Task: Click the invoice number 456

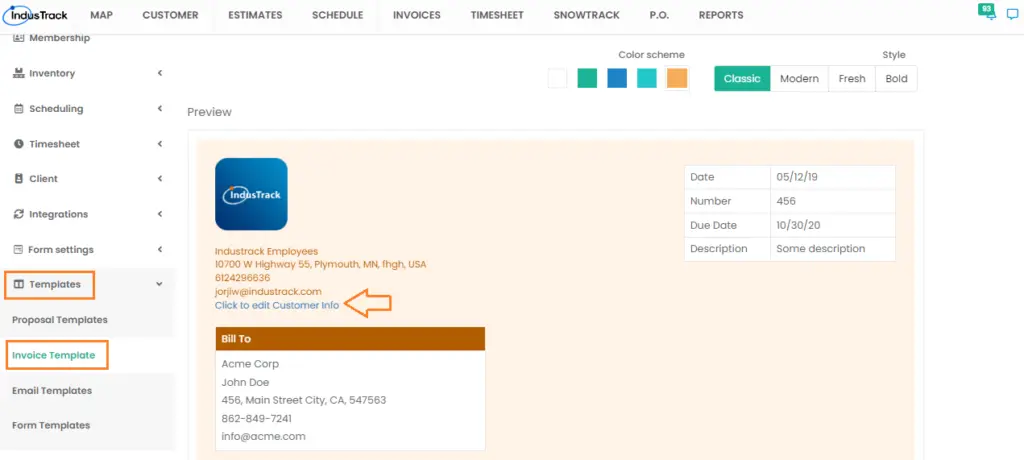Action: (786, 201)
